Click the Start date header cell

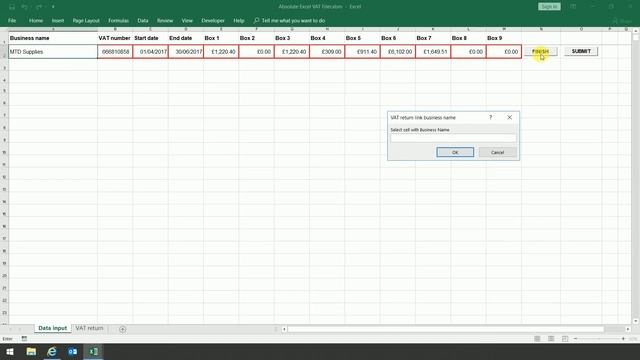pyautogui.click(x=151, y=38)
